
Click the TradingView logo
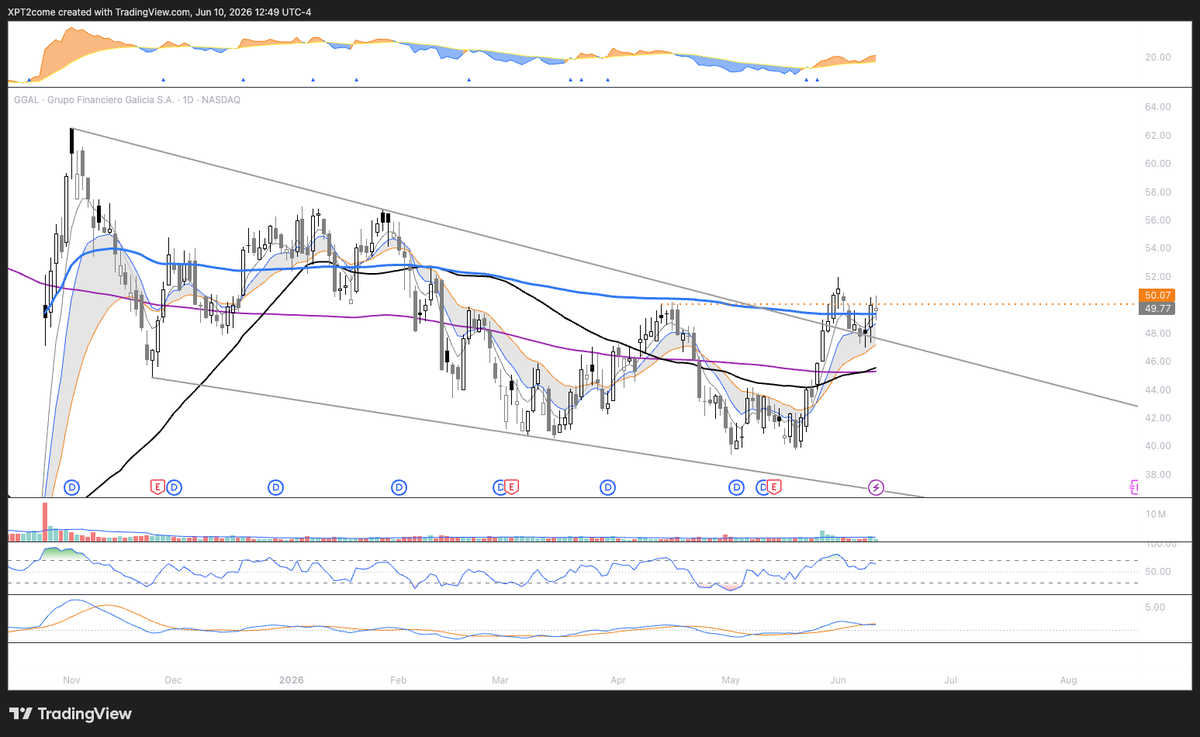click(70, 714)
